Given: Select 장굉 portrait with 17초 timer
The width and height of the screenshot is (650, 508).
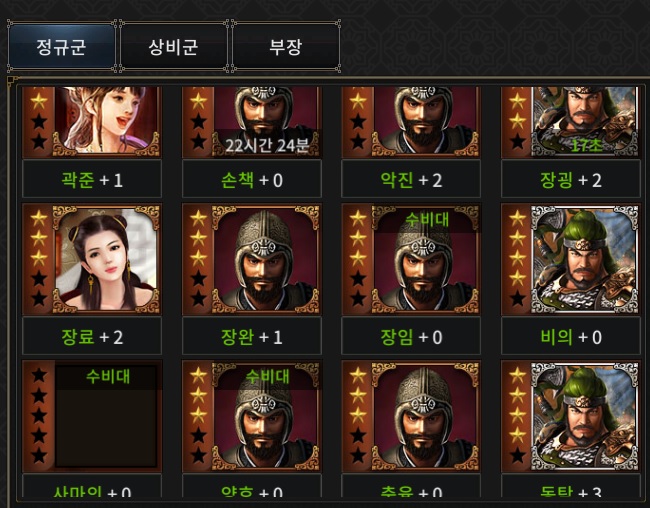Looking at the screenshot, I should click(x=585, y=122).
